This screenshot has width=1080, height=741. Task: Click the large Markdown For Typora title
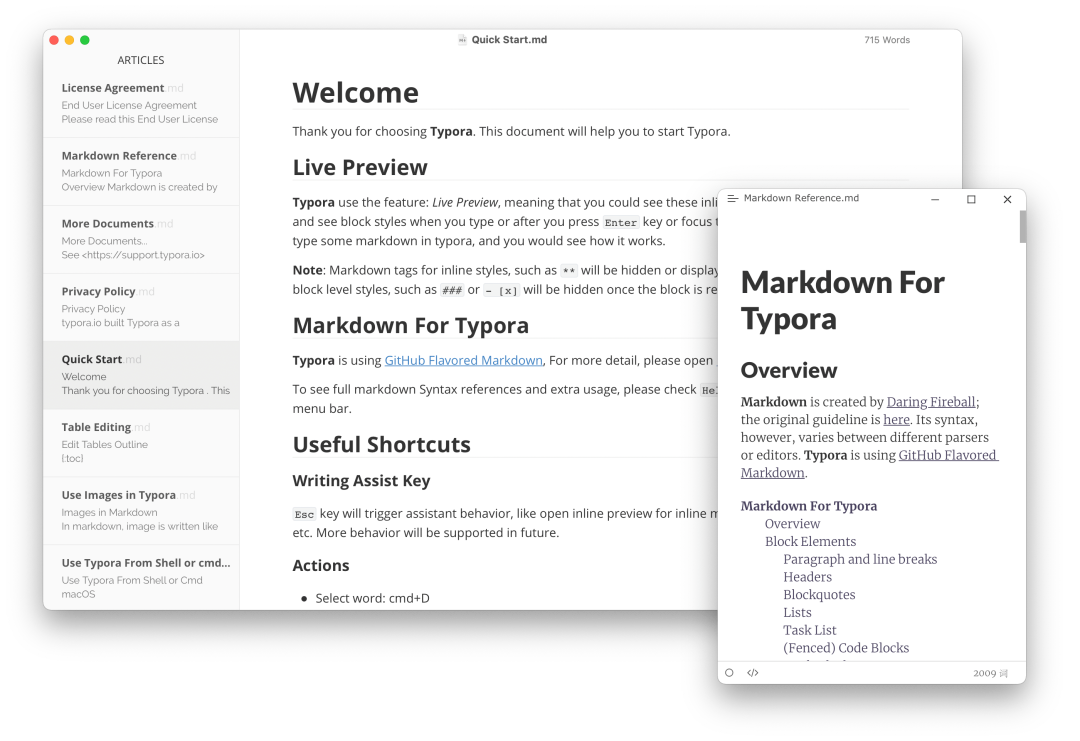[842, 301]
